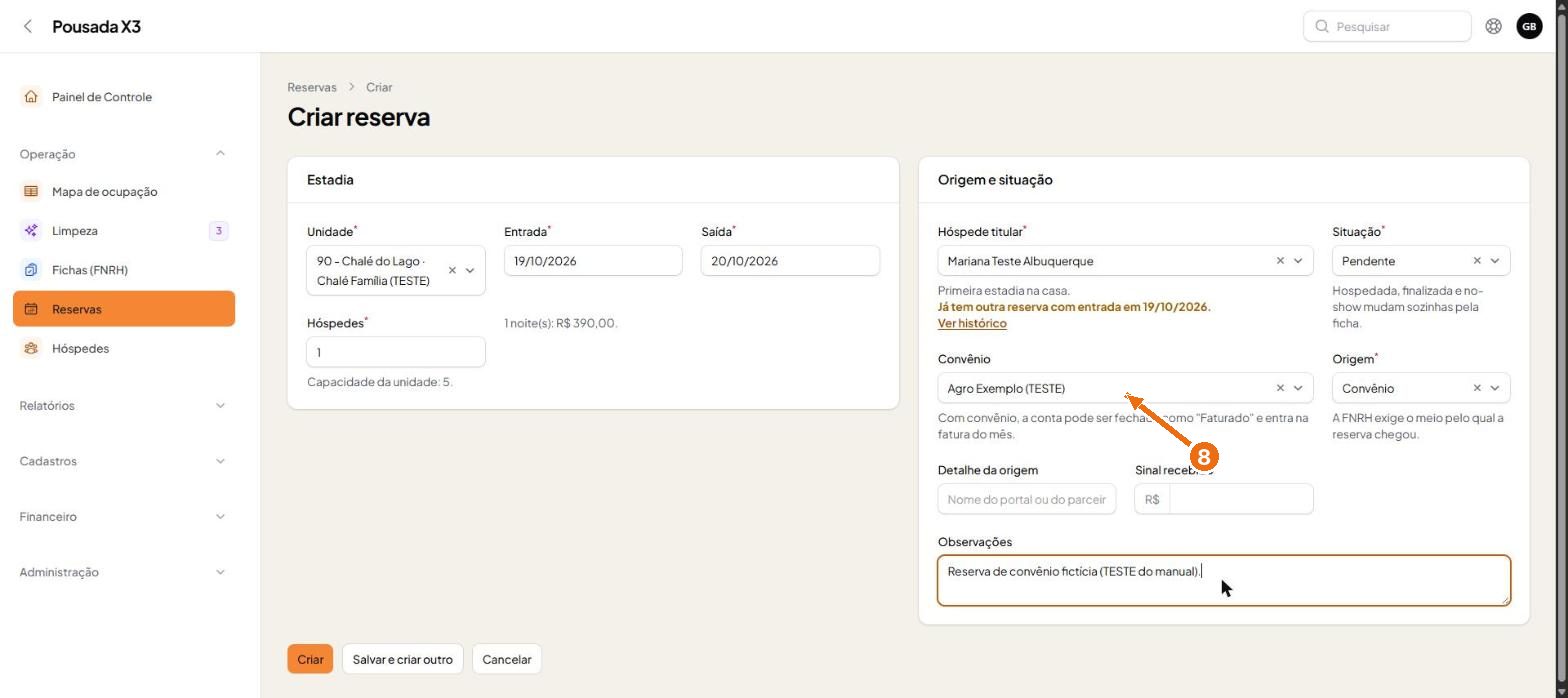Image resolution: width=1568 pixels, height=698 pixels.
Task: Open the Convênio dropdown arrow
Action: pyautogui.click(x=1298, y=388)
